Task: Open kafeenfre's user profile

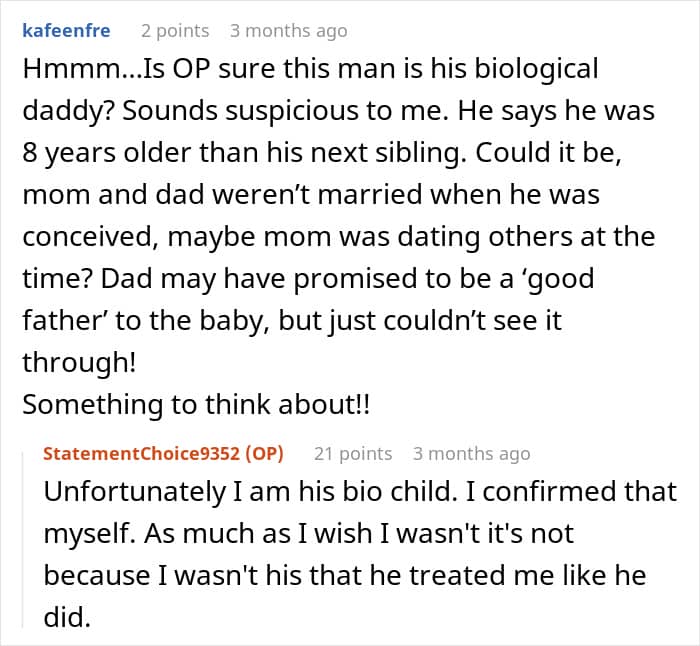Action: 66,31
